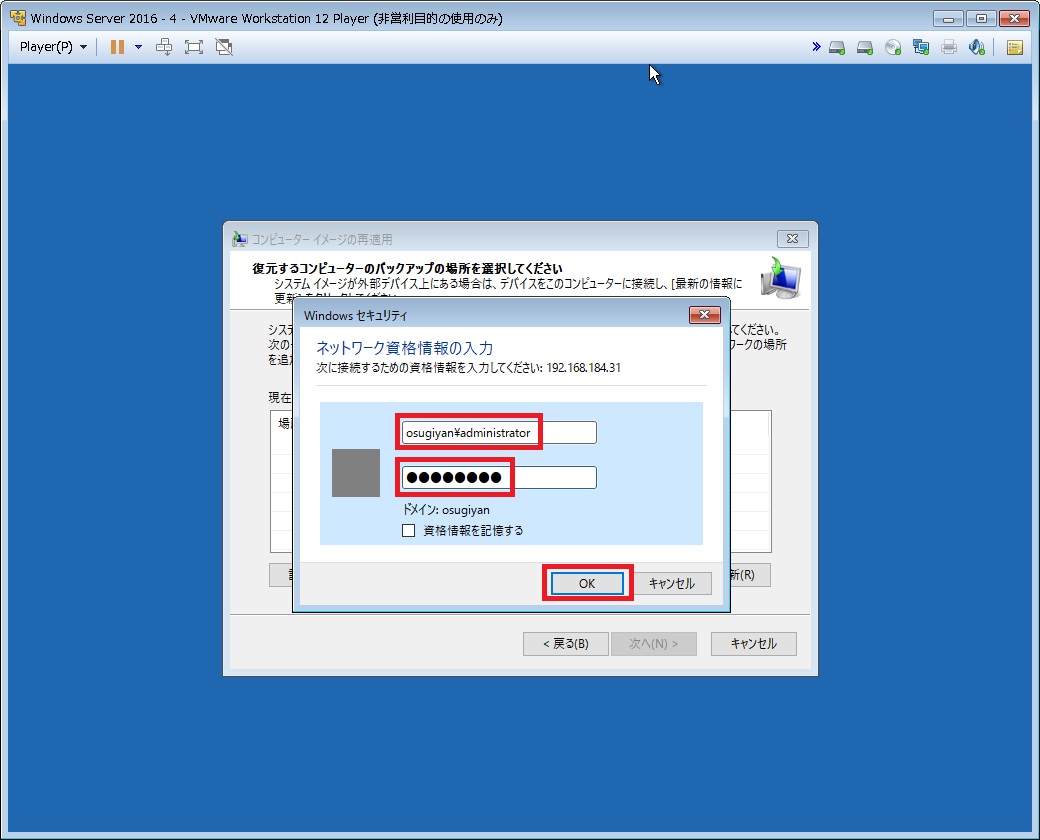Check the 資格情報を記憶する checkbox
Screen dimensions: 1040x840
click(409, 530)
